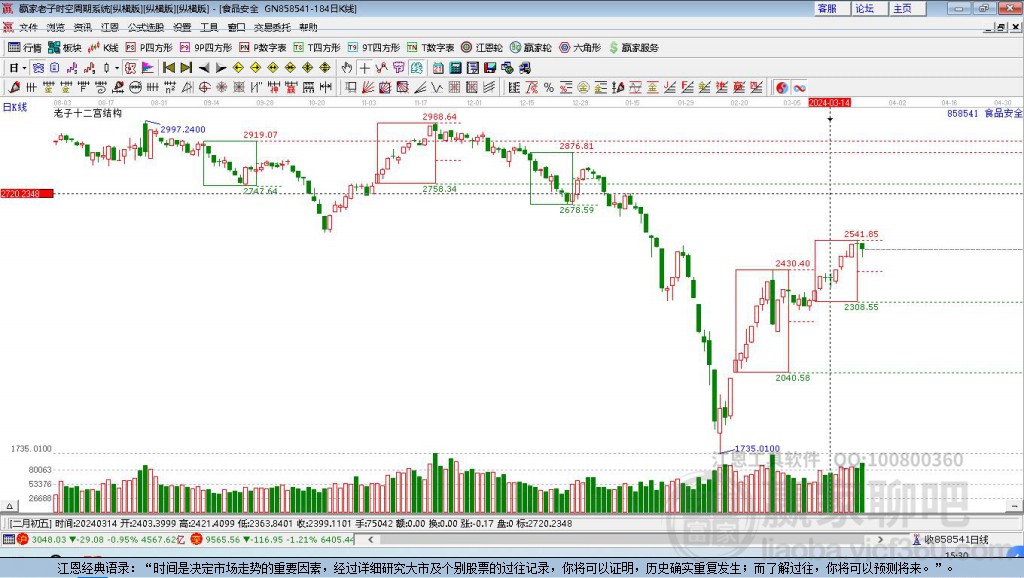This screenshot has width=1024, height=578.
Task: Open the 江恩 menu
Action: pyautogui.click(x=110, y=27)
